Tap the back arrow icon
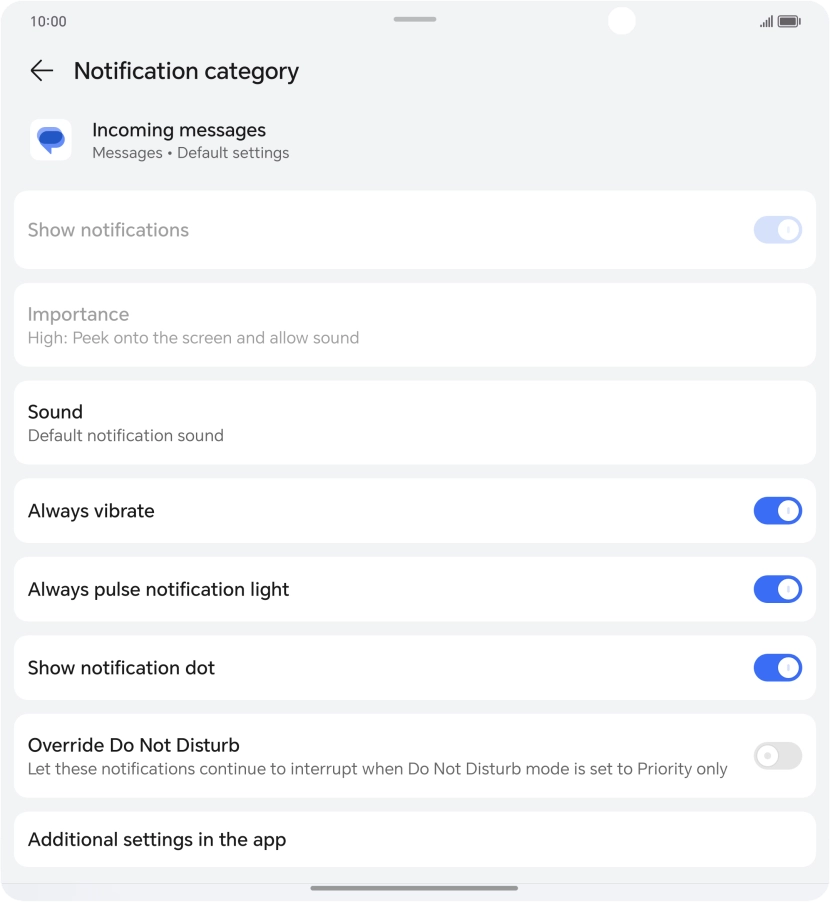This screenshot has height=902, width=830. (41, 71)
